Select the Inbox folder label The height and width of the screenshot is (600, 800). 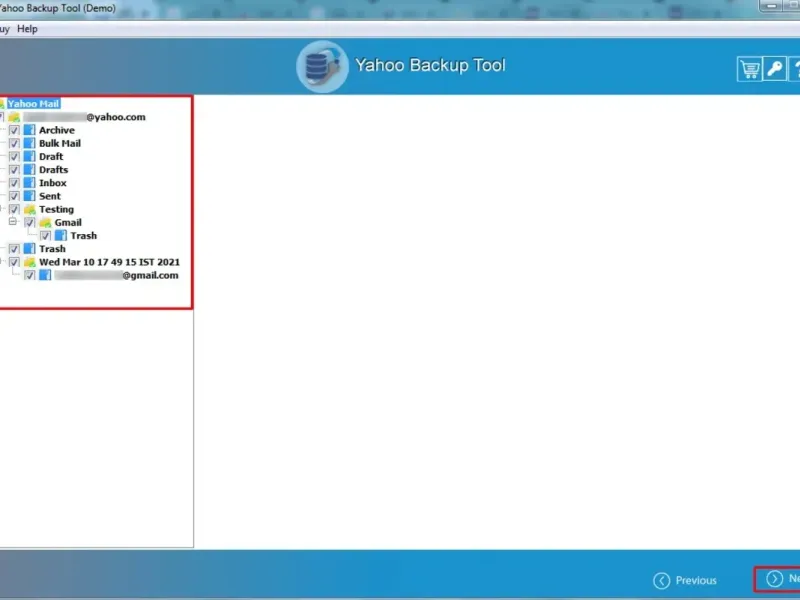pos(53,183)
